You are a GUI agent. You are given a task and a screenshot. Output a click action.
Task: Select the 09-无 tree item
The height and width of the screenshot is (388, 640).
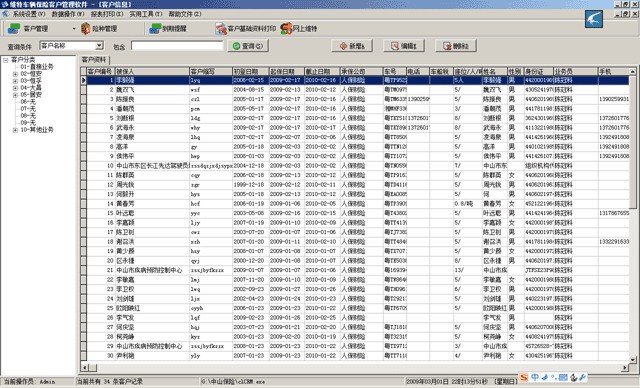[28, 122]
